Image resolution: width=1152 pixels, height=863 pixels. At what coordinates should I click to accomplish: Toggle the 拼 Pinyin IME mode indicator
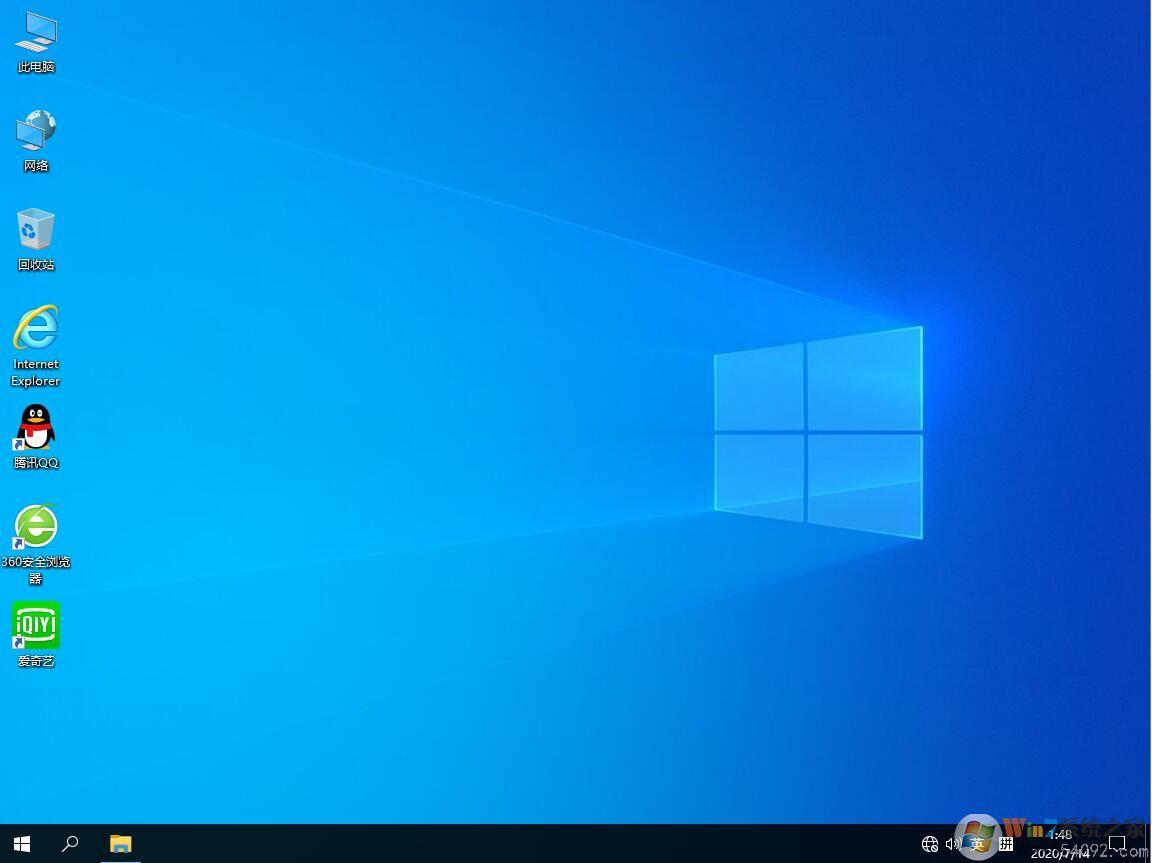click(1005, 844)
